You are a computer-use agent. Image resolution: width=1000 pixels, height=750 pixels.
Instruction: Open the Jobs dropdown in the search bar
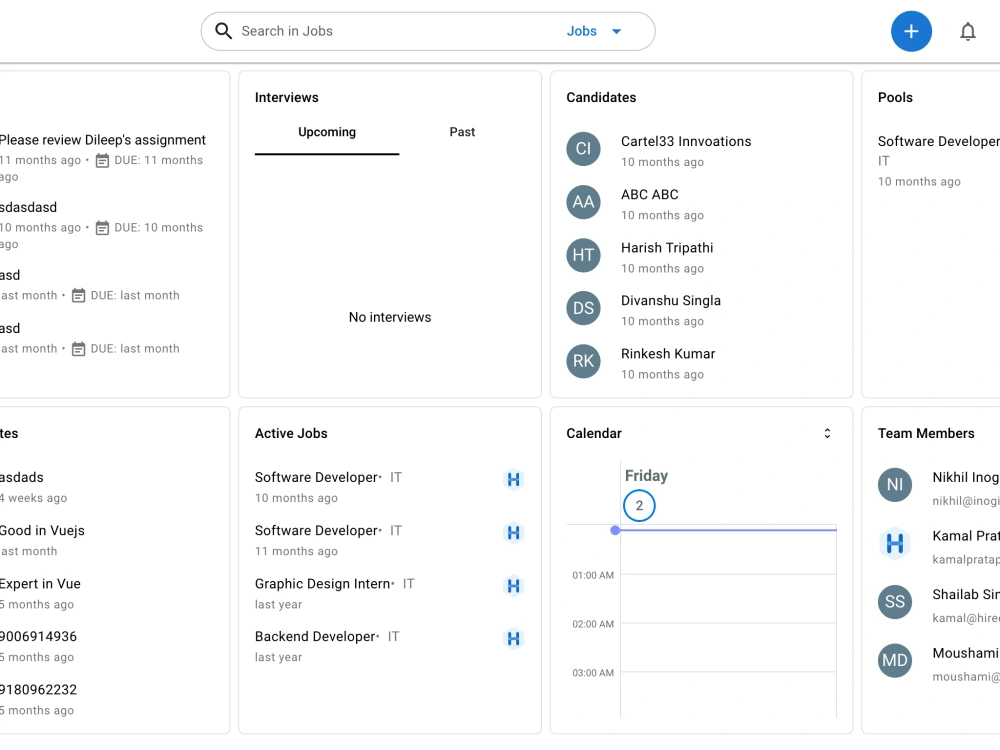[594, 31]
